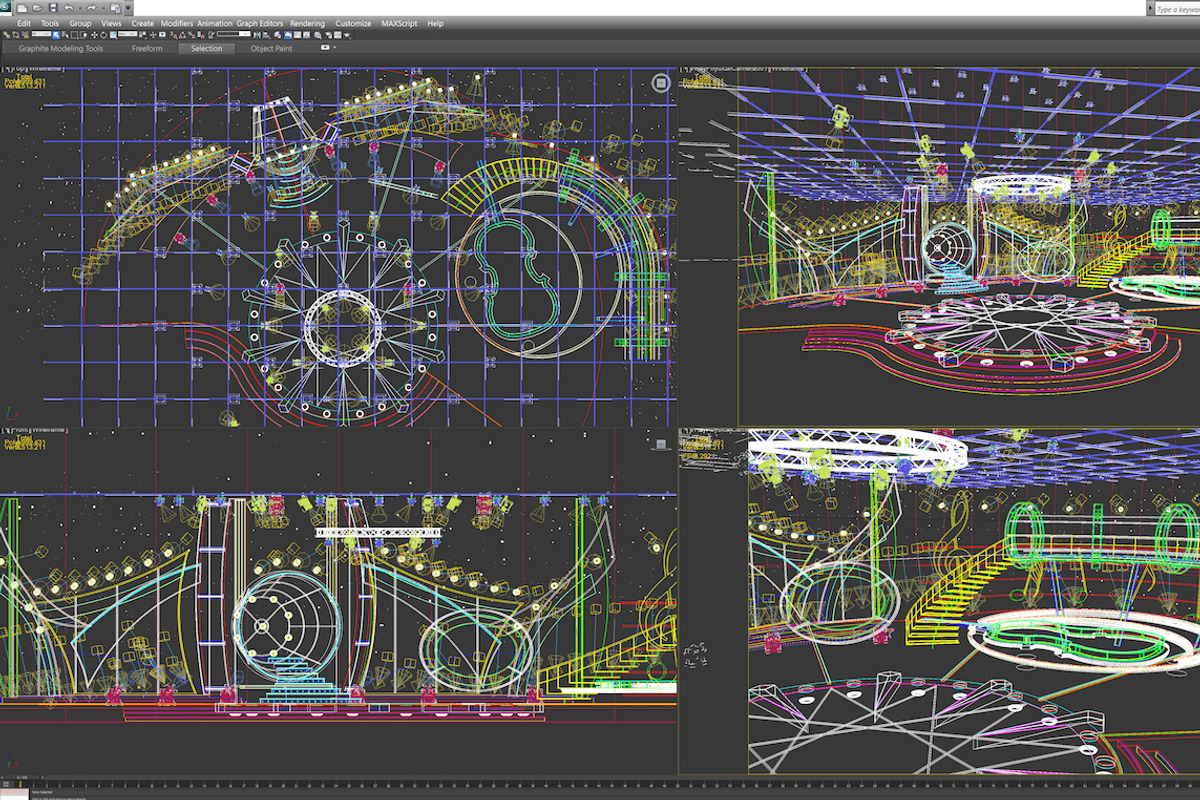Image resolution: width=1200 pixels, height=800 pixels.
Task: Expand the redo history arrow
Action: pyautogui.click(x=102, y=8)
